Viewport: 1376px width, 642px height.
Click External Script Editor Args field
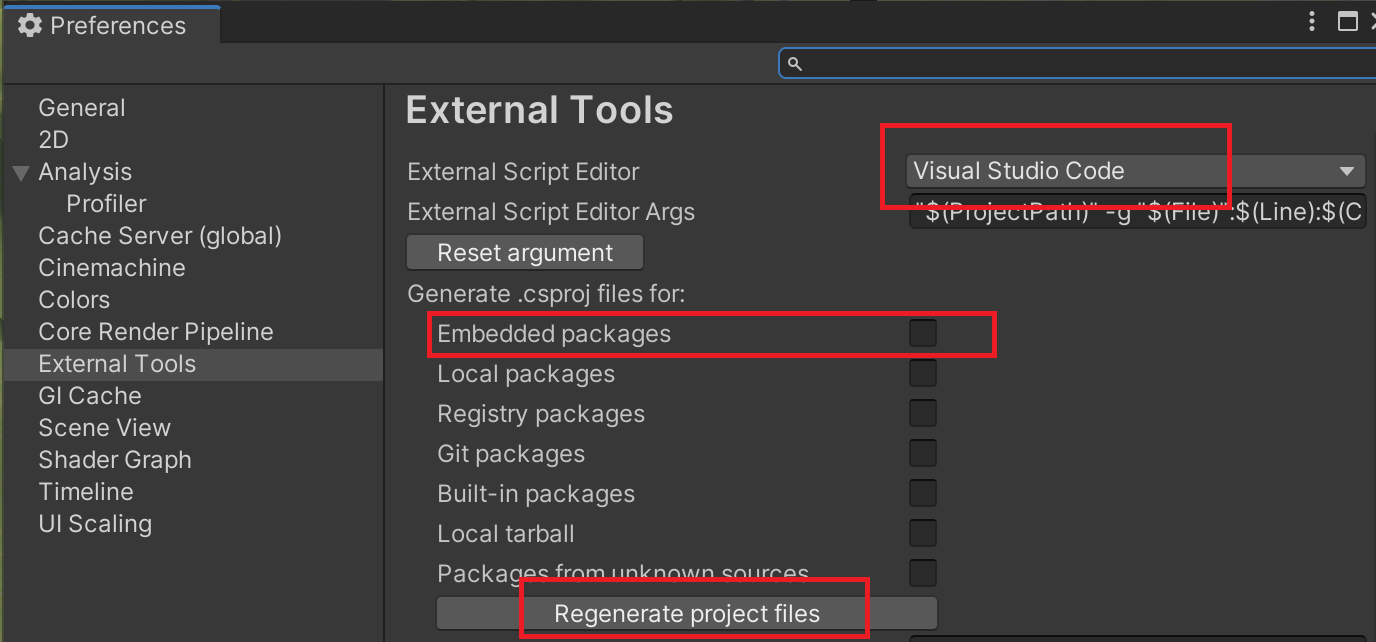pyautogui.click(x=1136, y=212)
